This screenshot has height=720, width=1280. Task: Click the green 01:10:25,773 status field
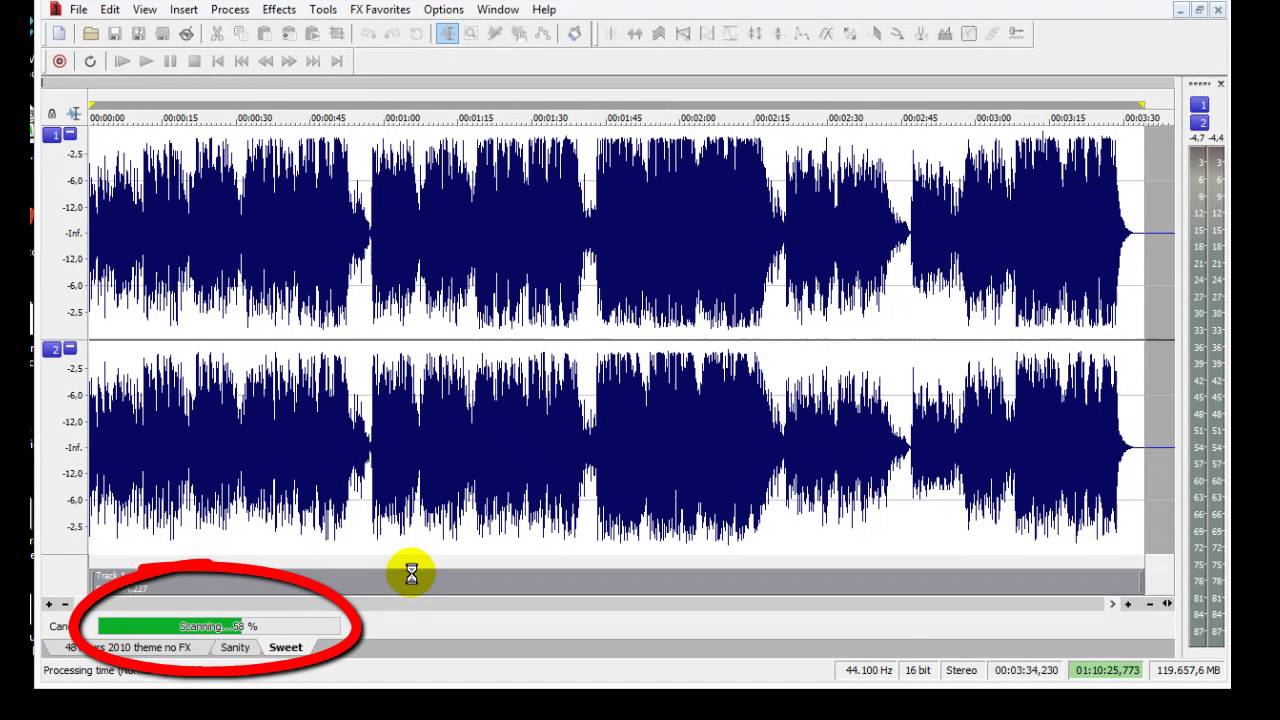click(1107, 670)
